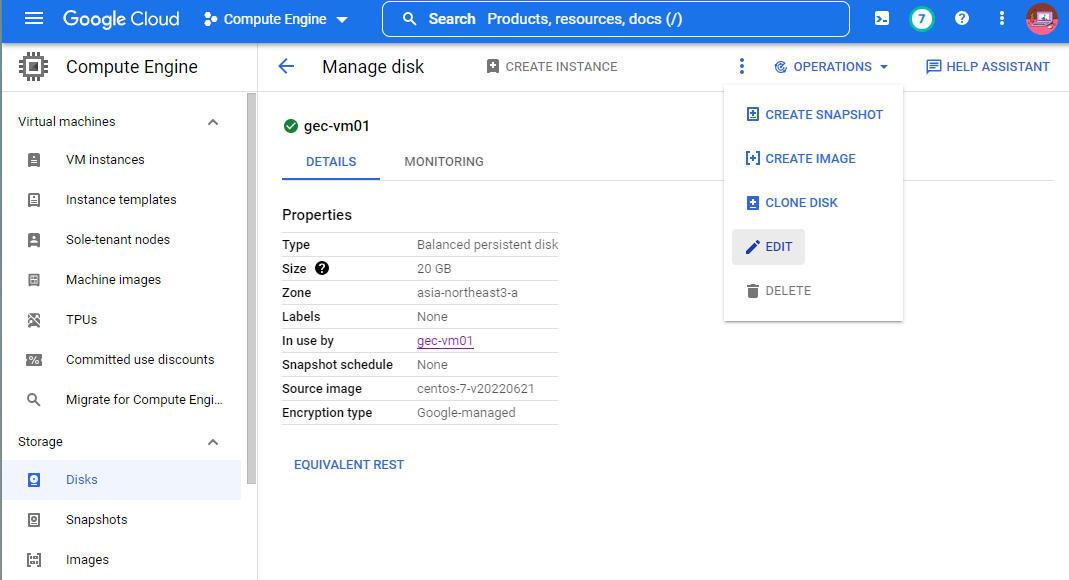
Task: Open Sole-tenant nodes page
Action: click(118, 240)
